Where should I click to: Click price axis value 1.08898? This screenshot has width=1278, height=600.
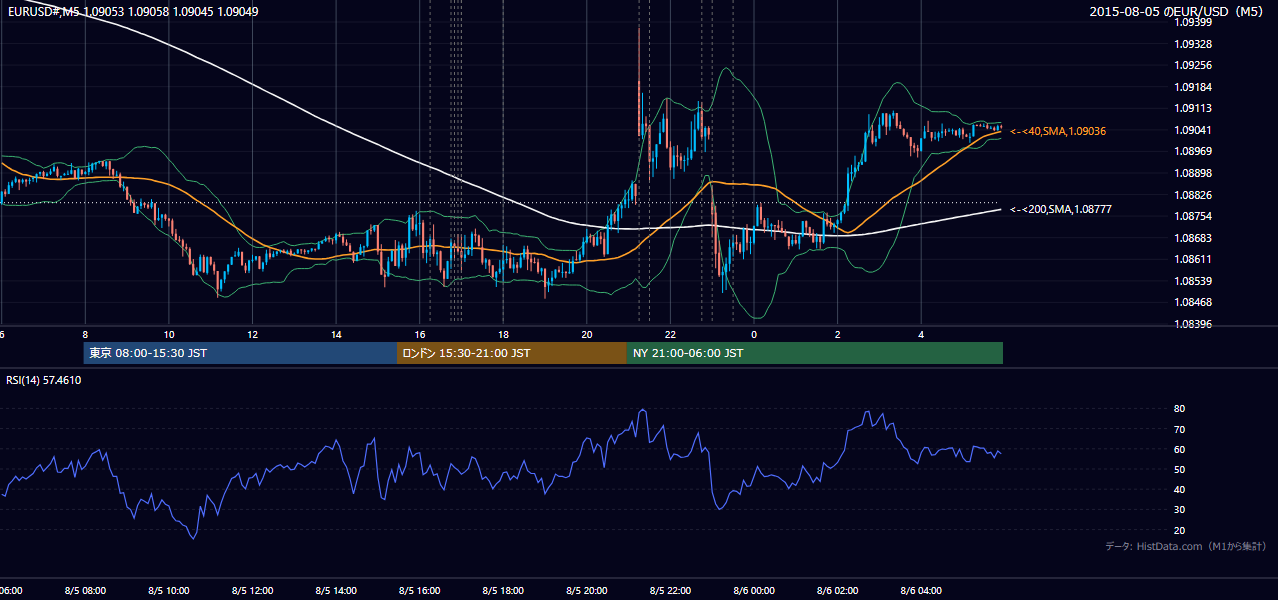1193,173
